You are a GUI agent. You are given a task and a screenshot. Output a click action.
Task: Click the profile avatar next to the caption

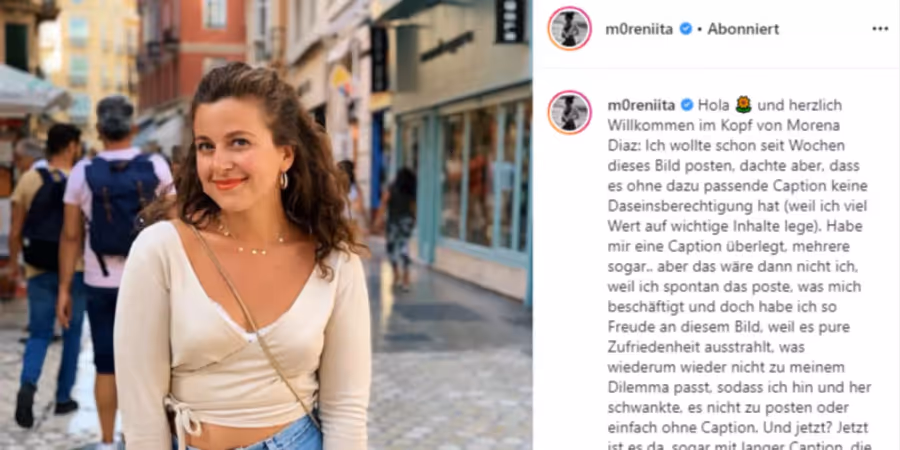point(569,112)
